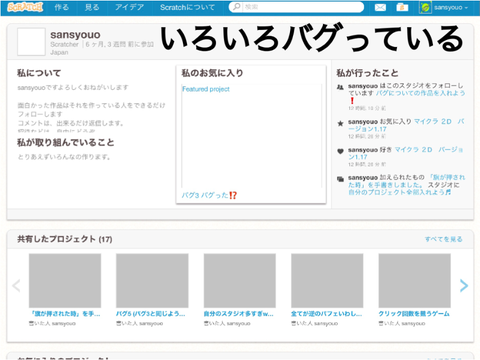Open the Scratchについて menu item
The image size is (480, 360).
coord(187,7)
